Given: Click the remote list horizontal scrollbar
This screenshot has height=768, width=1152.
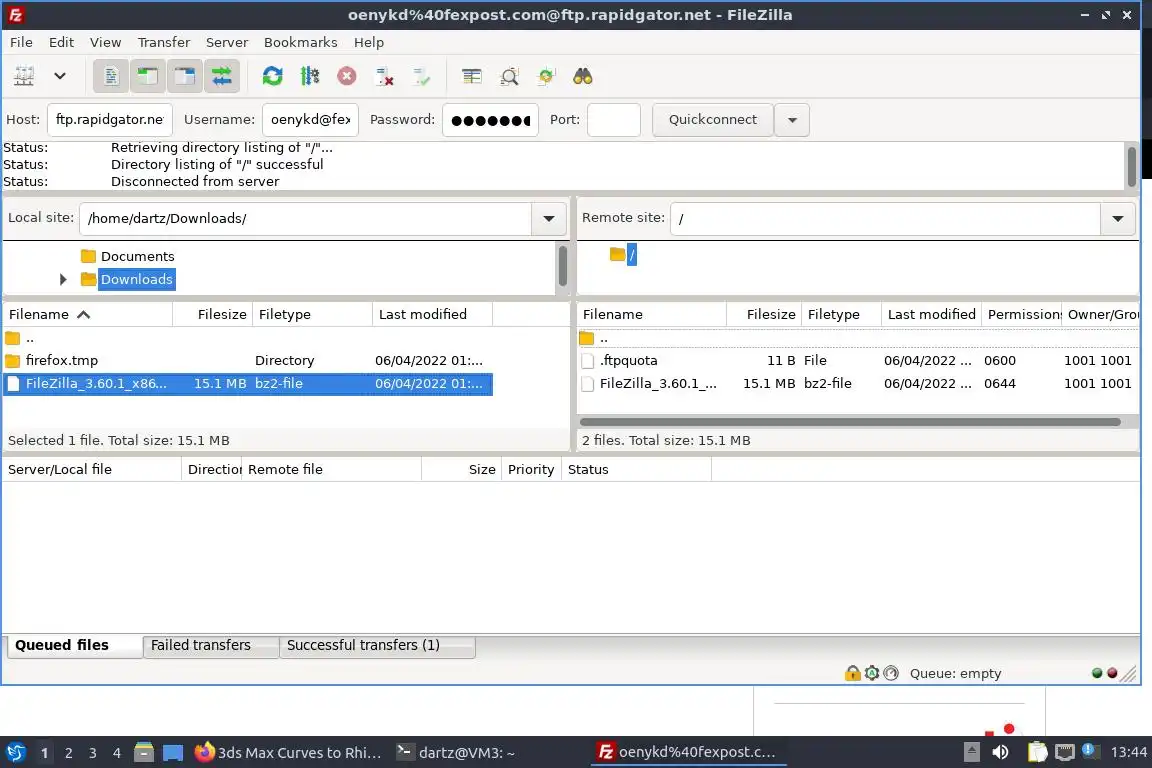Looking at the screenshot, I should (850, 423).
